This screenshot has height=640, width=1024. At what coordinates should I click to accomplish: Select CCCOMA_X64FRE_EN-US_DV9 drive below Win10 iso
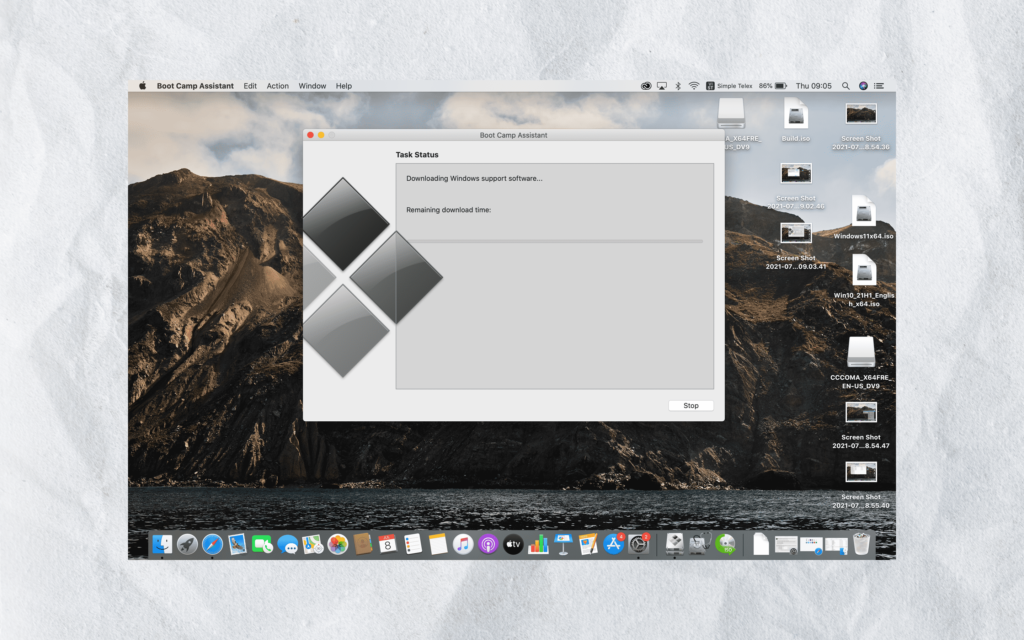click(x=861, y=362)
